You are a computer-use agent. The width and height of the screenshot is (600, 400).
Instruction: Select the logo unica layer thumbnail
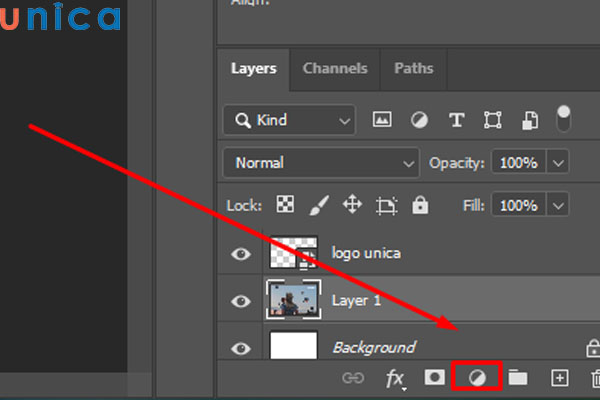293,253
